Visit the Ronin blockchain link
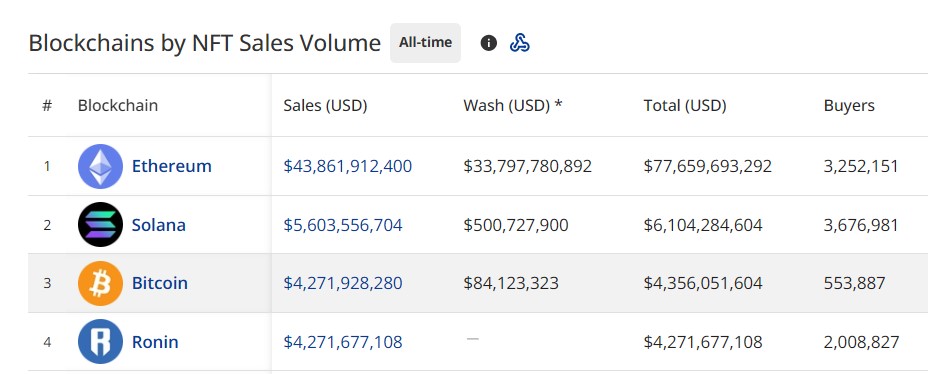Screen dimensions: 944x374 (x=155, y=342)
